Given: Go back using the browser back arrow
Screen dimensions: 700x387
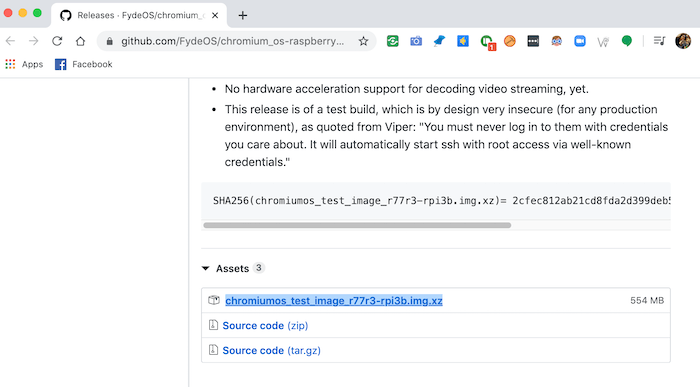Looking at the screenshot, I should [x=10, y=41].
